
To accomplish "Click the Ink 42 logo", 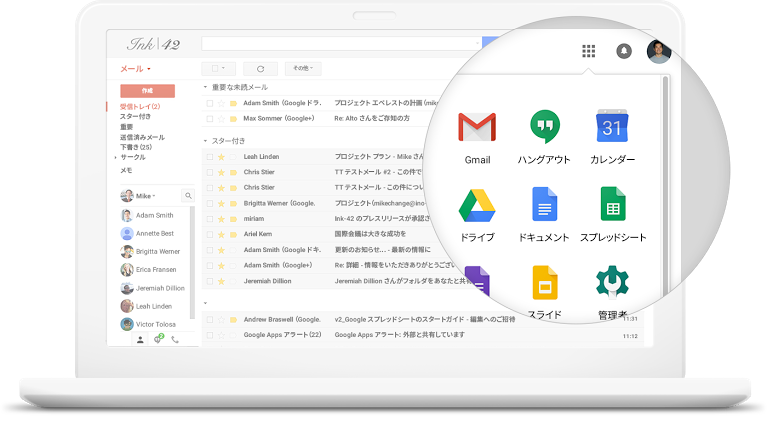I will tap(154, 44).
